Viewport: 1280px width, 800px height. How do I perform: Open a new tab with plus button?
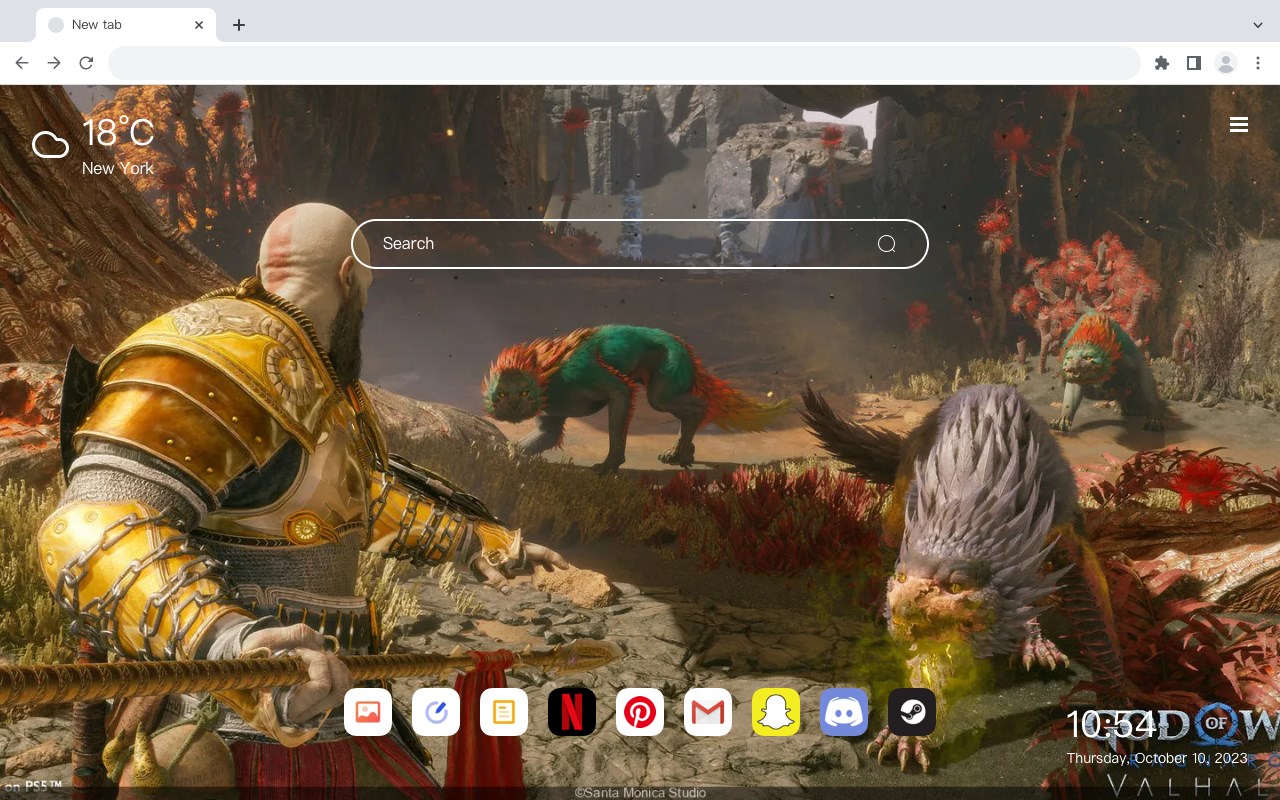click(x=238, y=25)
